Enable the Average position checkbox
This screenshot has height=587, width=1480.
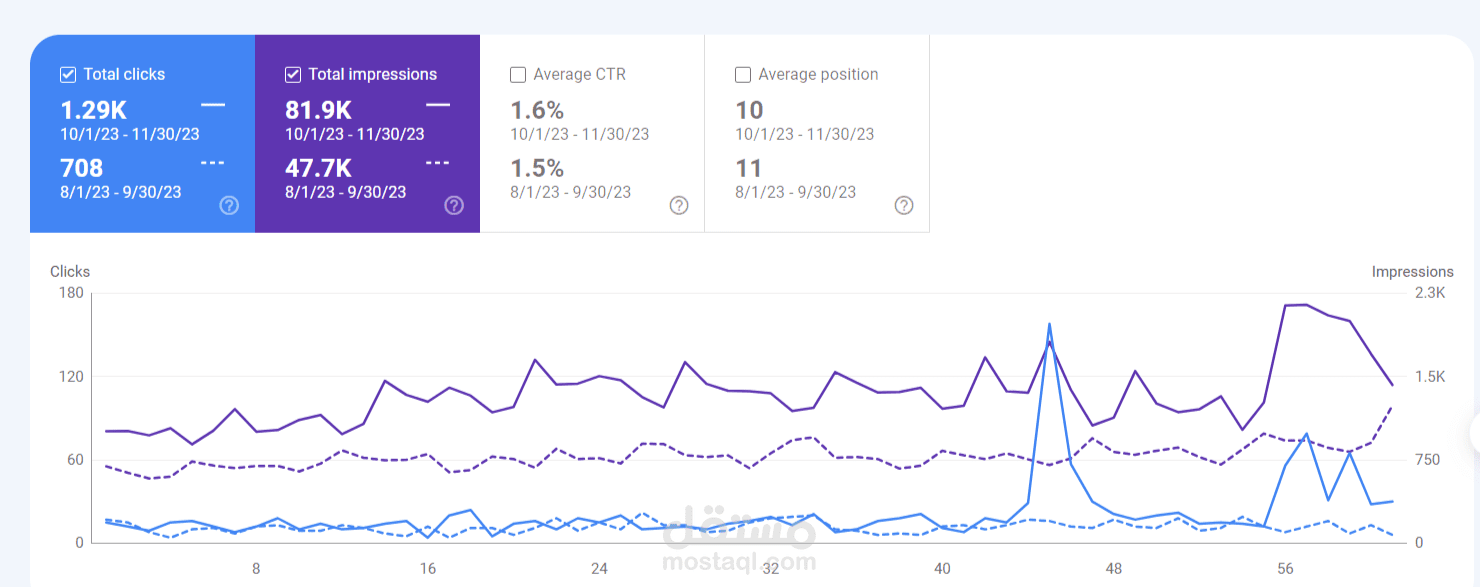tap(743, 74)
